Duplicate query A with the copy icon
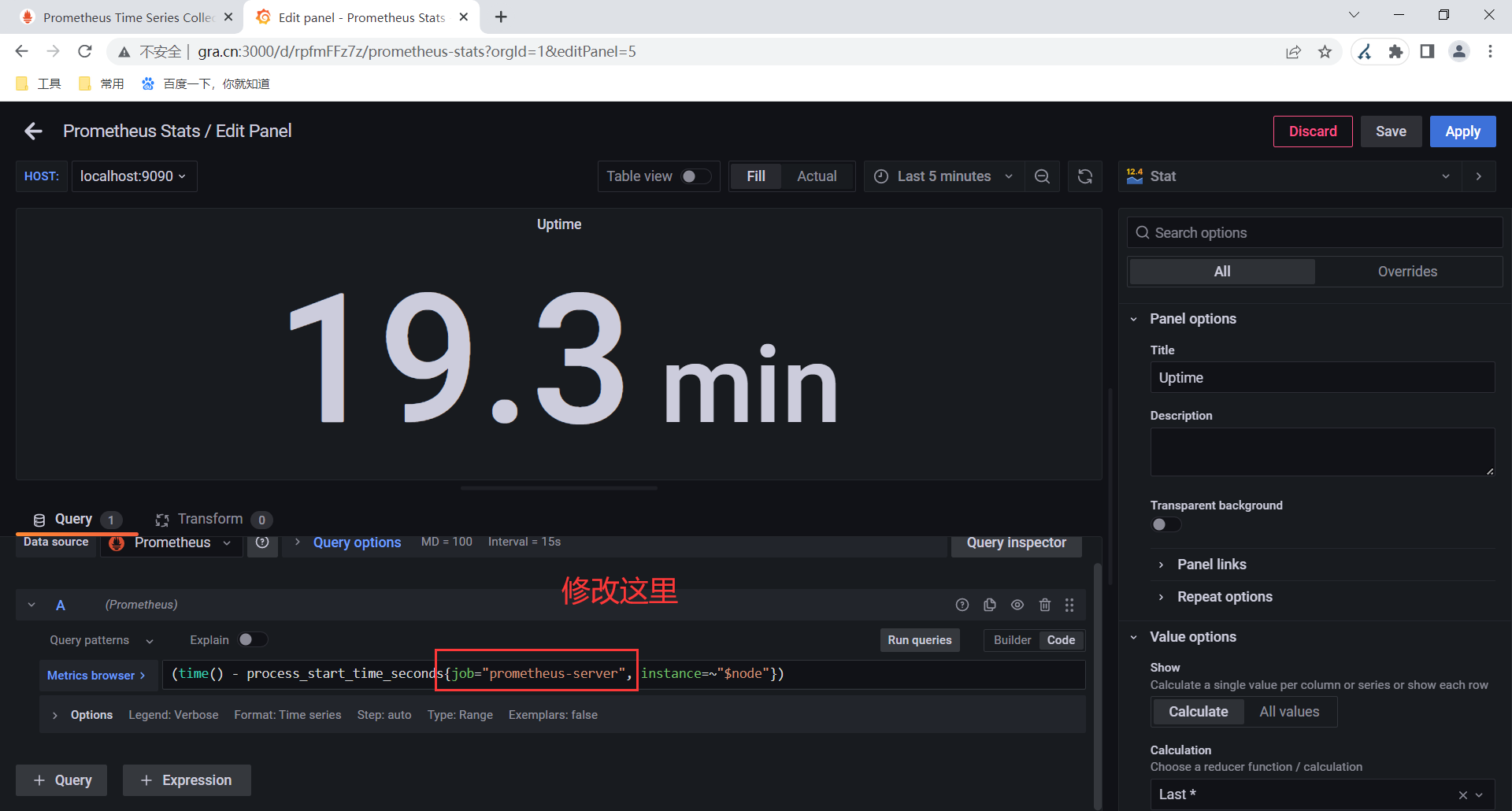The height and width of the screenshot is (811, 1512). [x=990, y=605]
